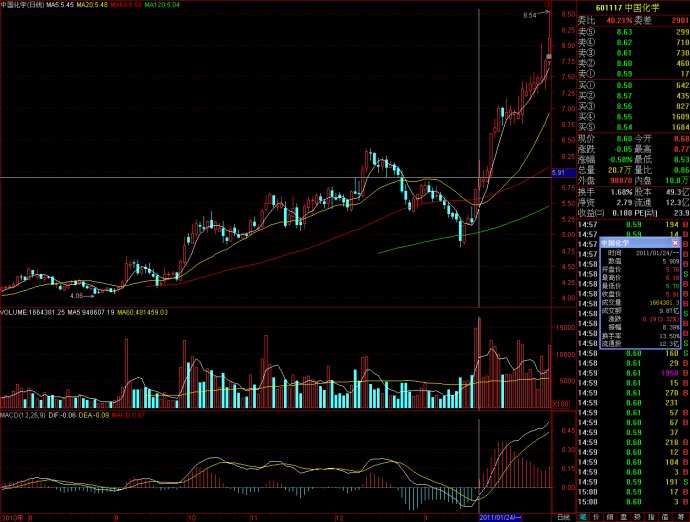Open the 价 tab in bottom bar
690x522 pixels.
click(596, 517)
